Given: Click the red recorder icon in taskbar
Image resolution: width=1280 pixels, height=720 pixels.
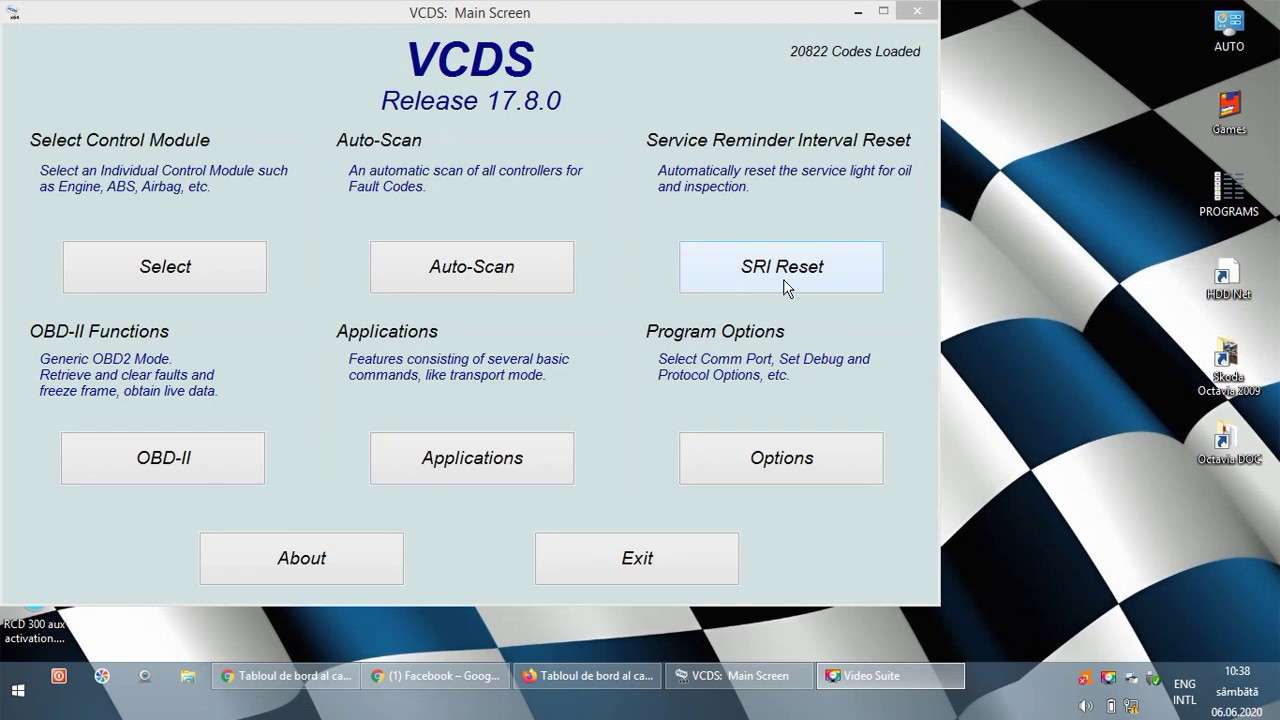Looking at the screenshot, I should point(59,676).
